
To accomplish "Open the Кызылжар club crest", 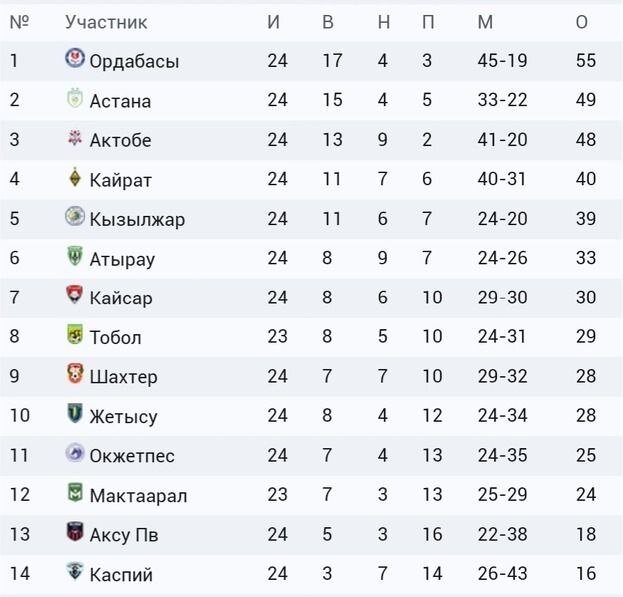I will [75, 216].
